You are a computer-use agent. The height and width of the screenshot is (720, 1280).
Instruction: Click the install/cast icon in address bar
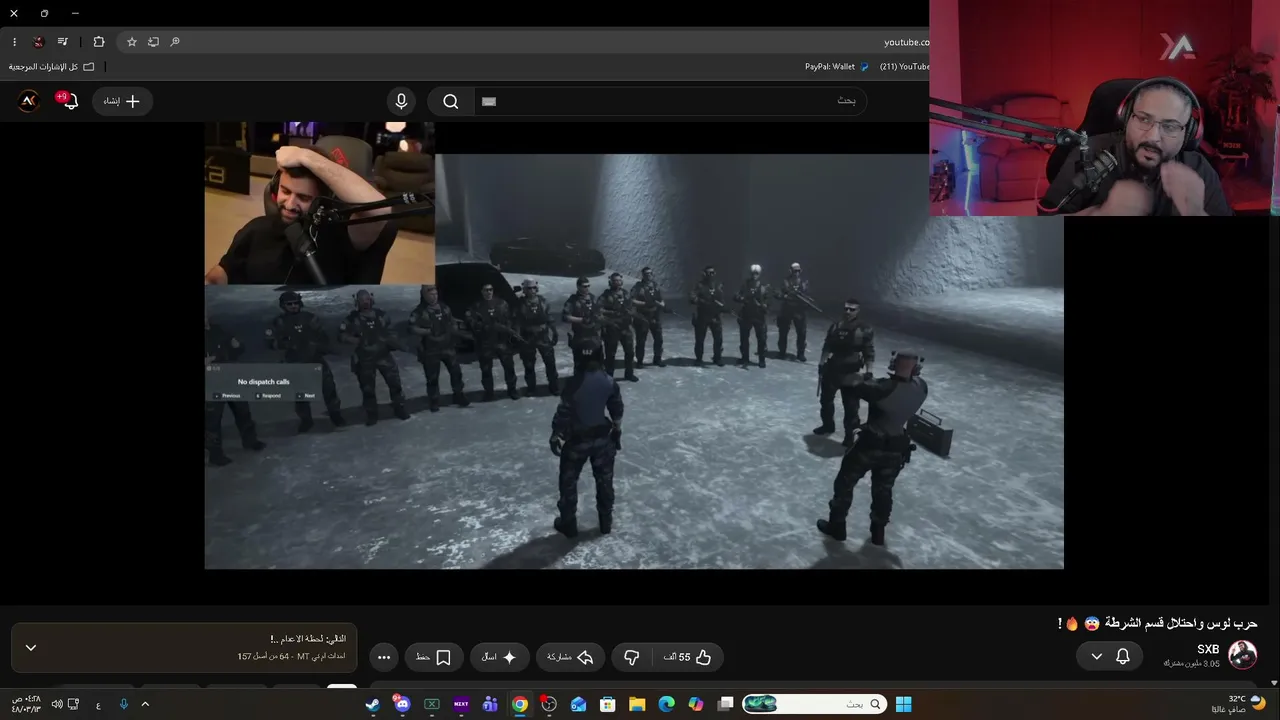[153, 42]
